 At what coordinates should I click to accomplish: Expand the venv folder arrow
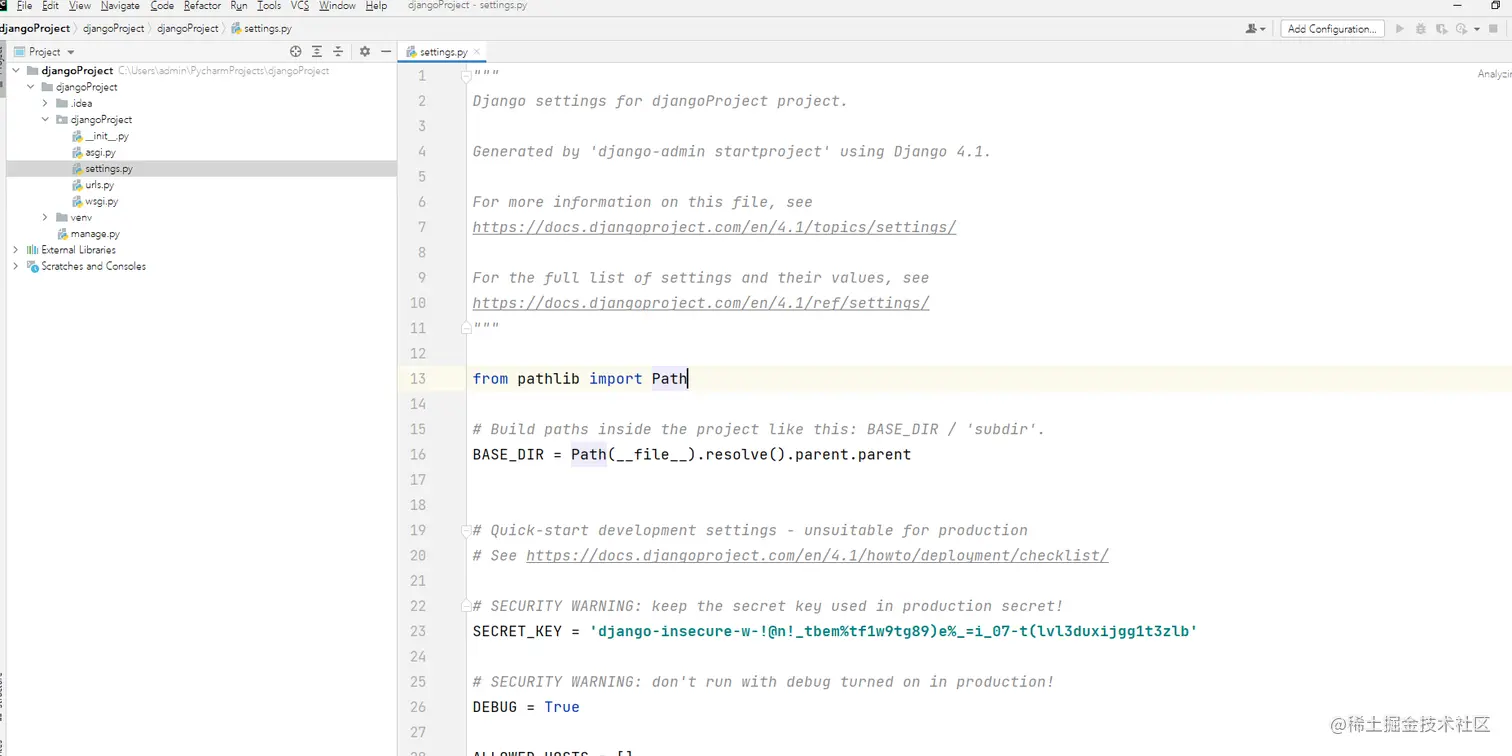coord(45,217)
